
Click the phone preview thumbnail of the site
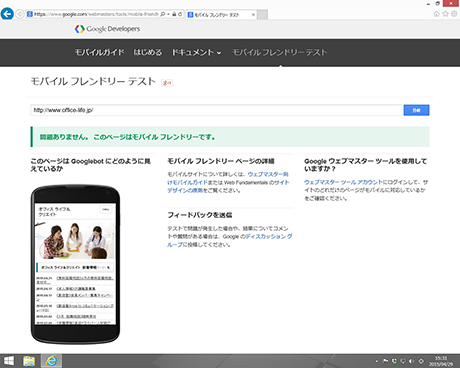pos(75,264)
